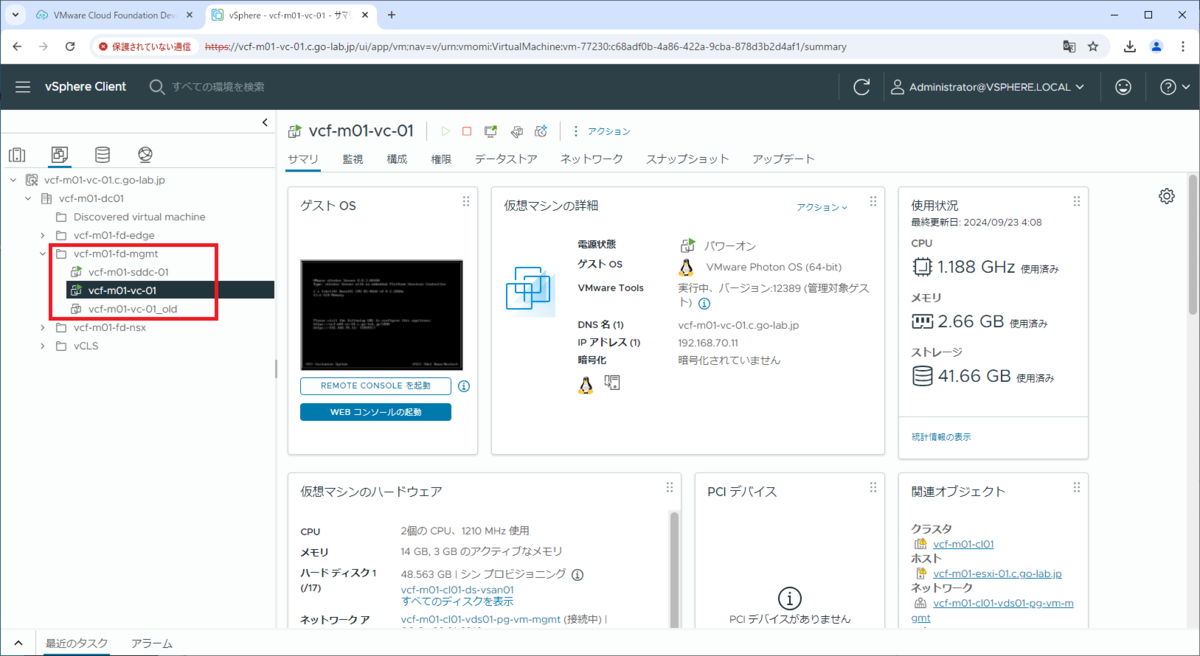
Task: Switch to VMware Cloud Foundation browser tab
Action: (112, 15)
